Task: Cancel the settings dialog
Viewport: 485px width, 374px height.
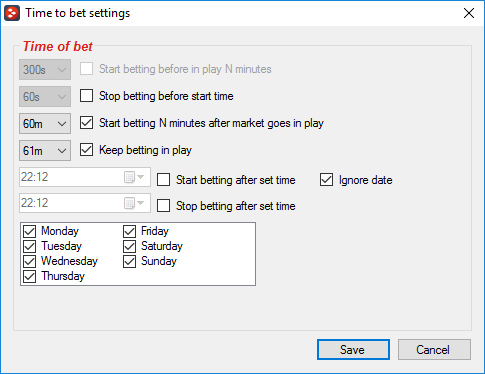Action: point(434,350)
